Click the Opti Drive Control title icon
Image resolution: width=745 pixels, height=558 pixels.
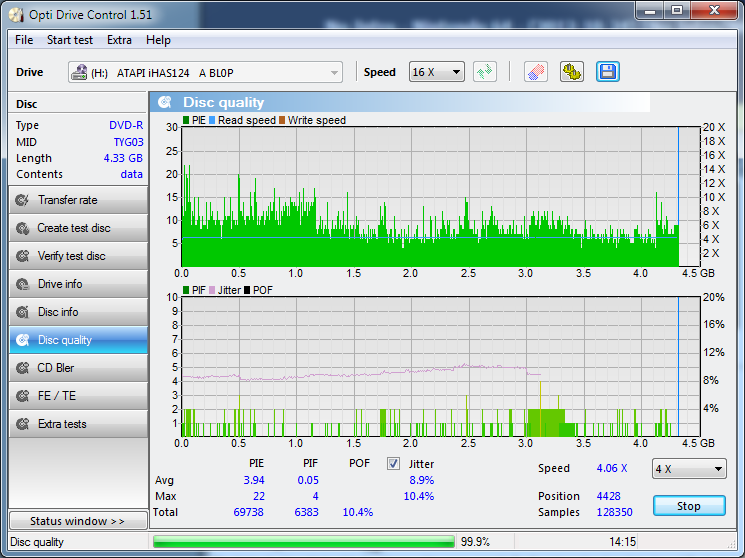tap(16, 15)
